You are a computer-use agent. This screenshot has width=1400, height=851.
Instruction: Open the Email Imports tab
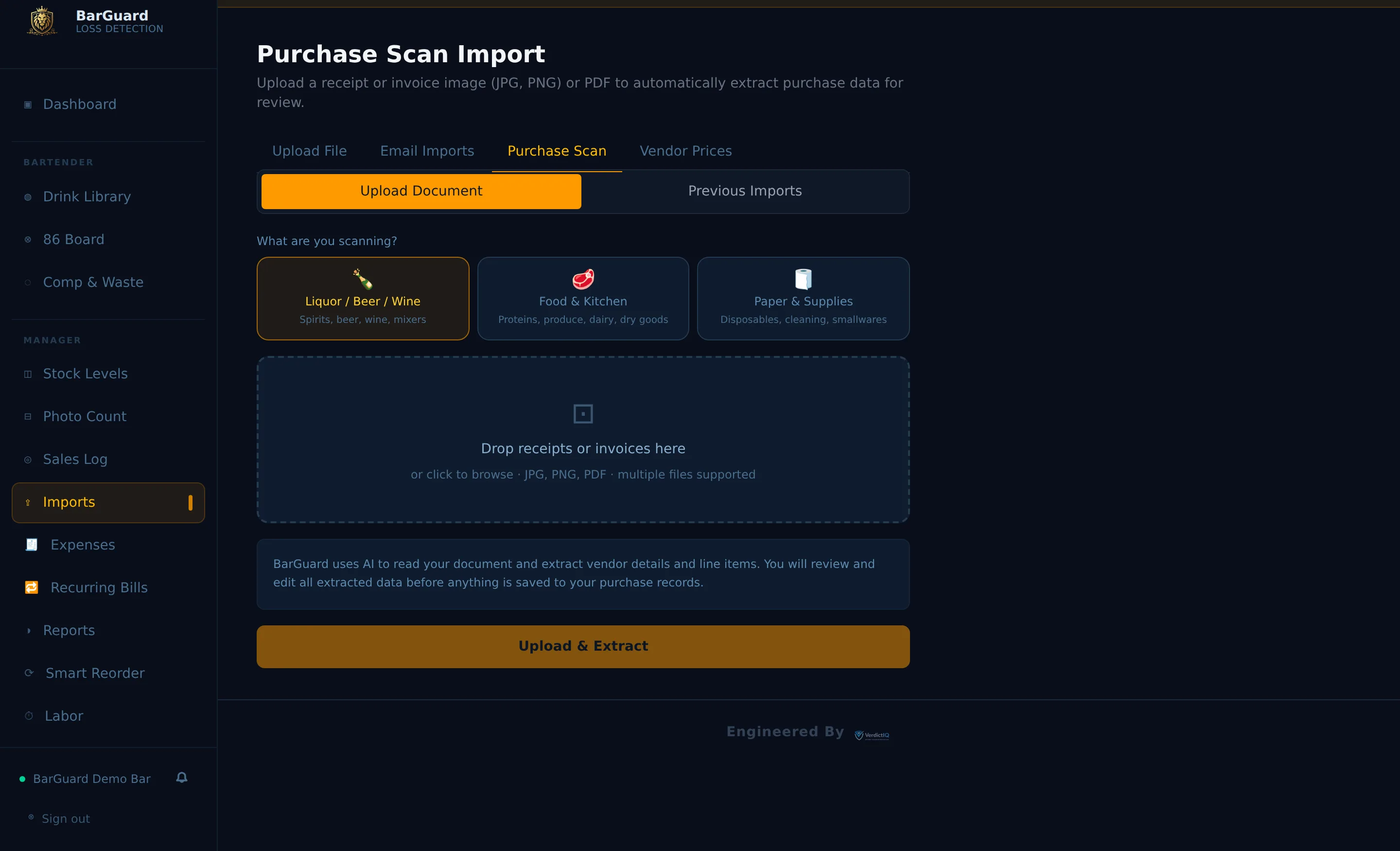427,151
